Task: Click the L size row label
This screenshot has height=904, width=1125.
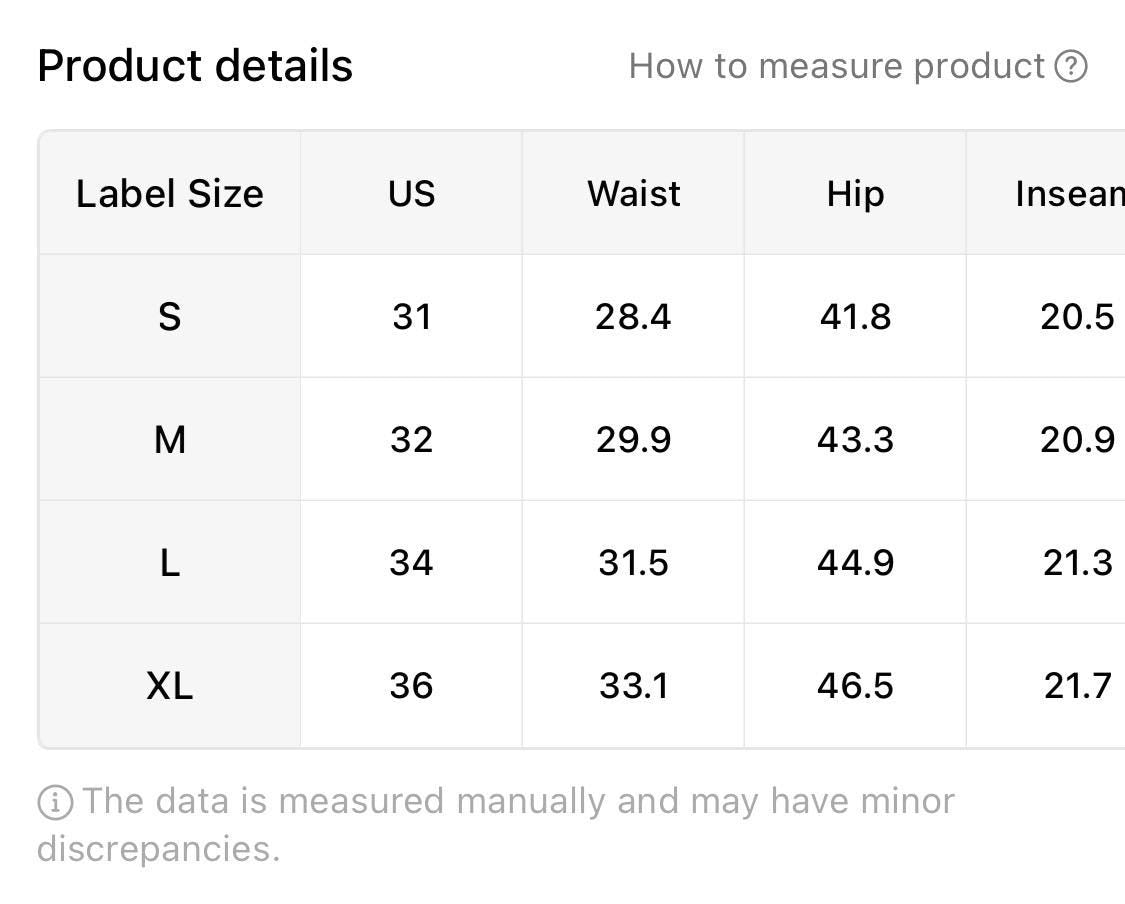Action: (x=170, y=563)
